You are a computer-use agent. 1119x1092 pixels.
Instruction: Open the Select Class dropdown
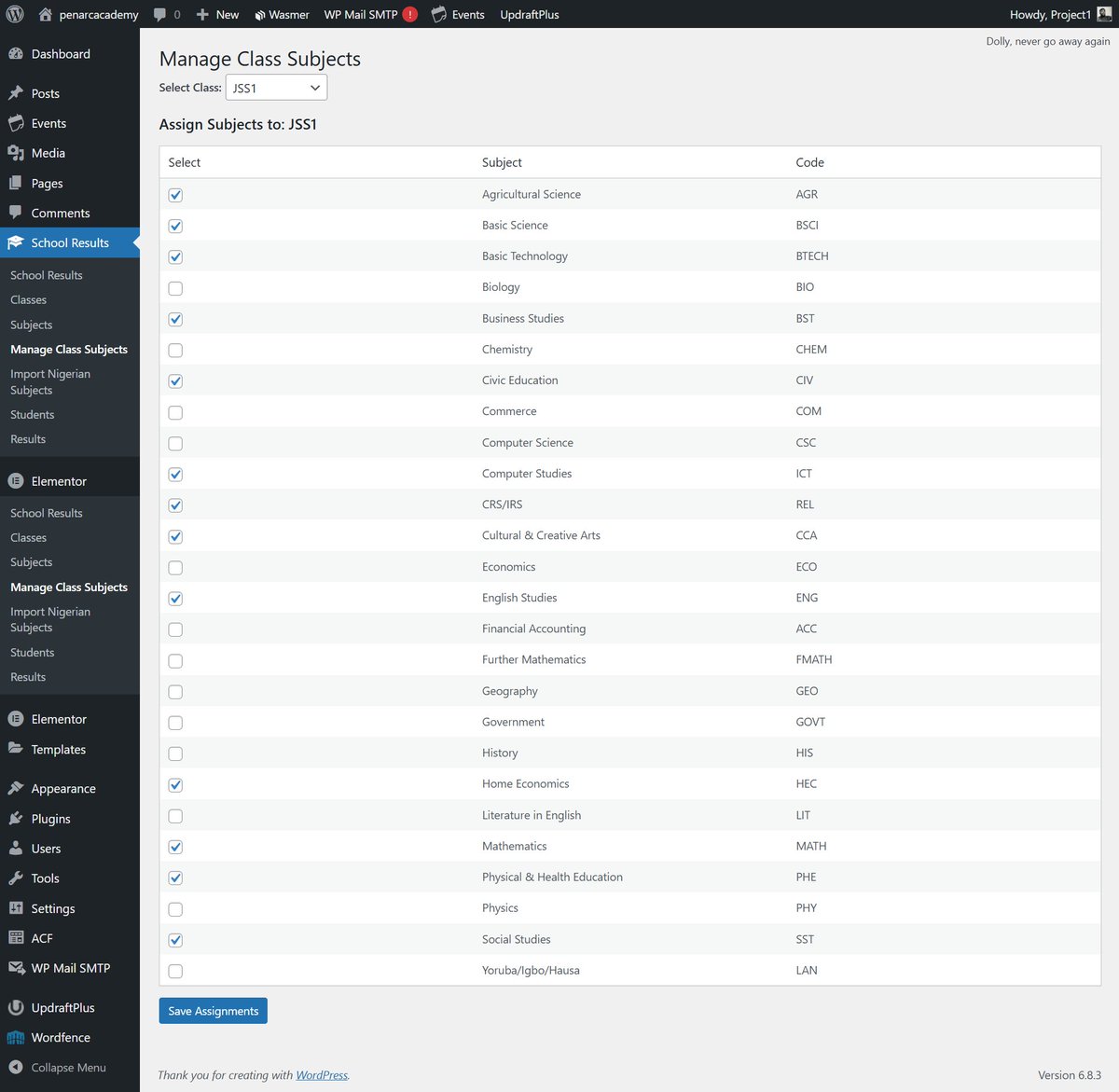coord(276,87)
